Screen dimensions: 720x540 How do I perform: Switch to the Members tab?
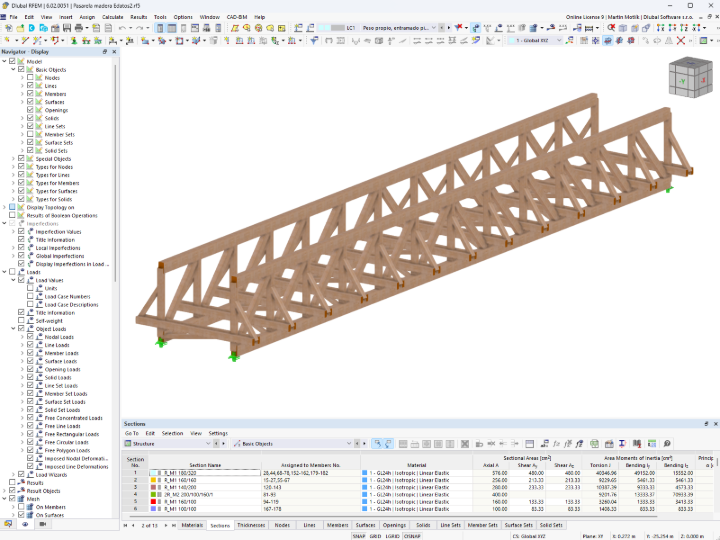click(x=338, y=525)
